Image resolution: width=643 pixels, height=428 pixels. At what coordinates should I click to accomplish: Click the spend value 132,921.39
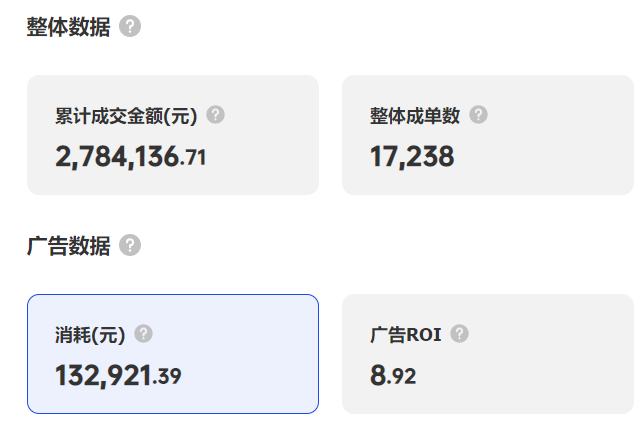click(x=118, y=376)
